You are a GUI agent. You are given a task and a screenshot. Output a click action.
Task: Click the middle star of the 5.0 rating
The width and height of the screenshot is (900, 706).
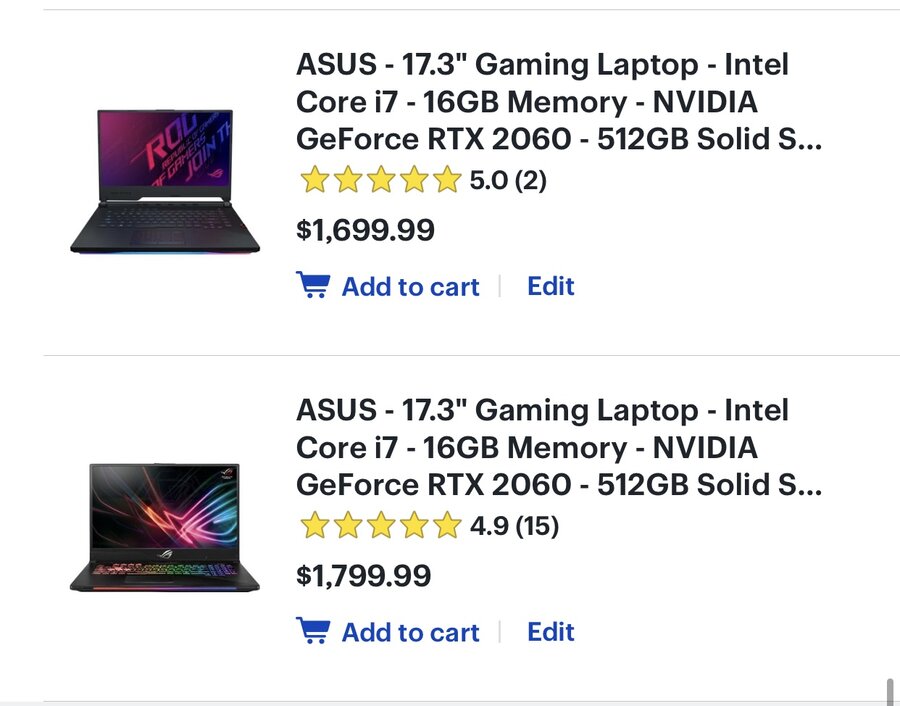click(x=380, y=181)
